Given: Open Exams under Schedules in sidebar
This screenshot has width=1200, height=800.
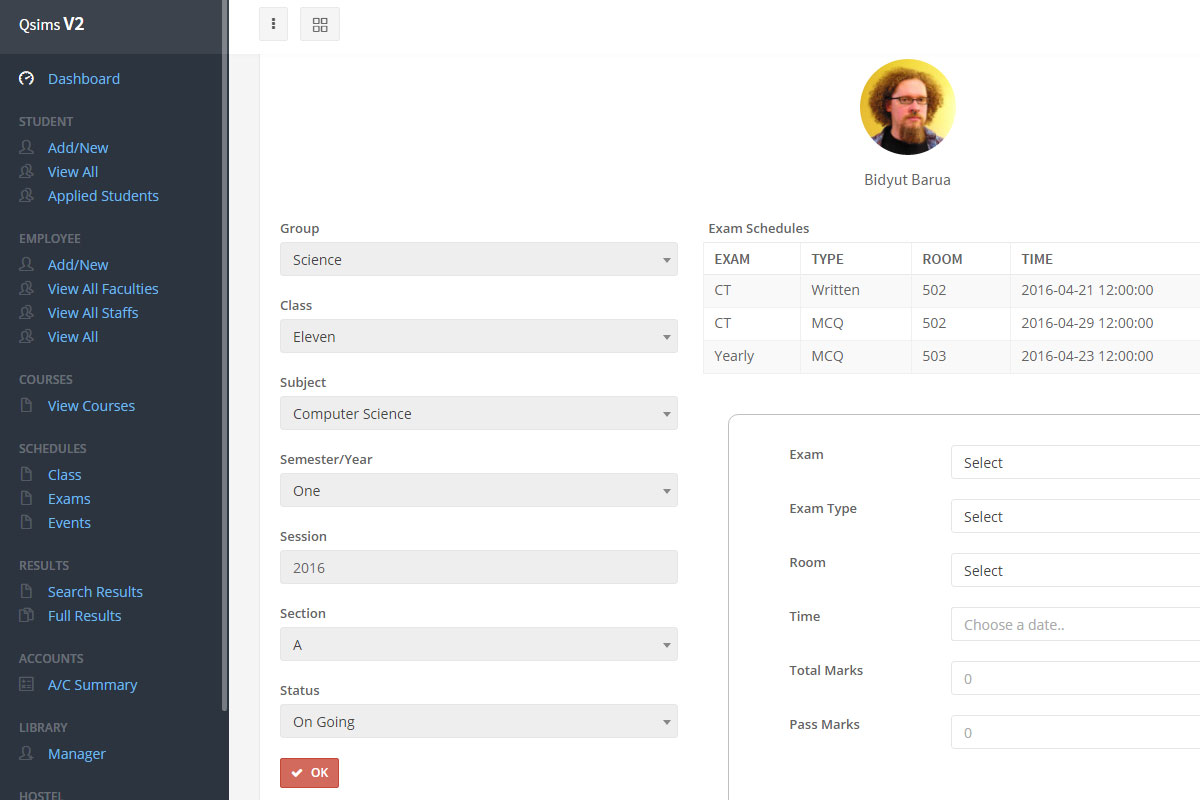Looking at the screenshot, I should point(69,499).
